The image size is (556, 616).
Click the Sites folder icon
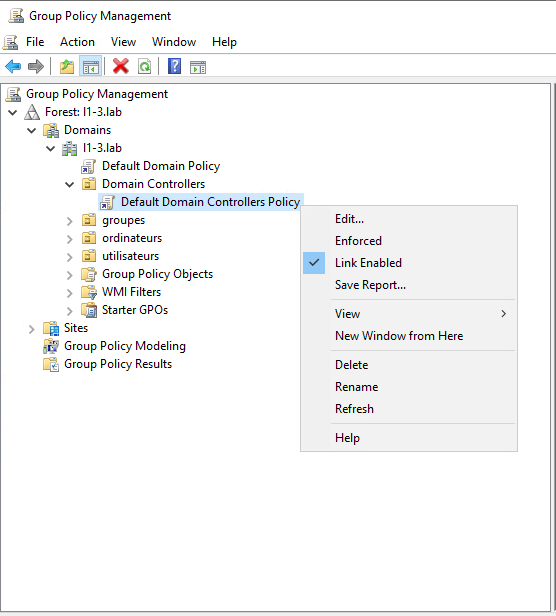coord(51,328)
